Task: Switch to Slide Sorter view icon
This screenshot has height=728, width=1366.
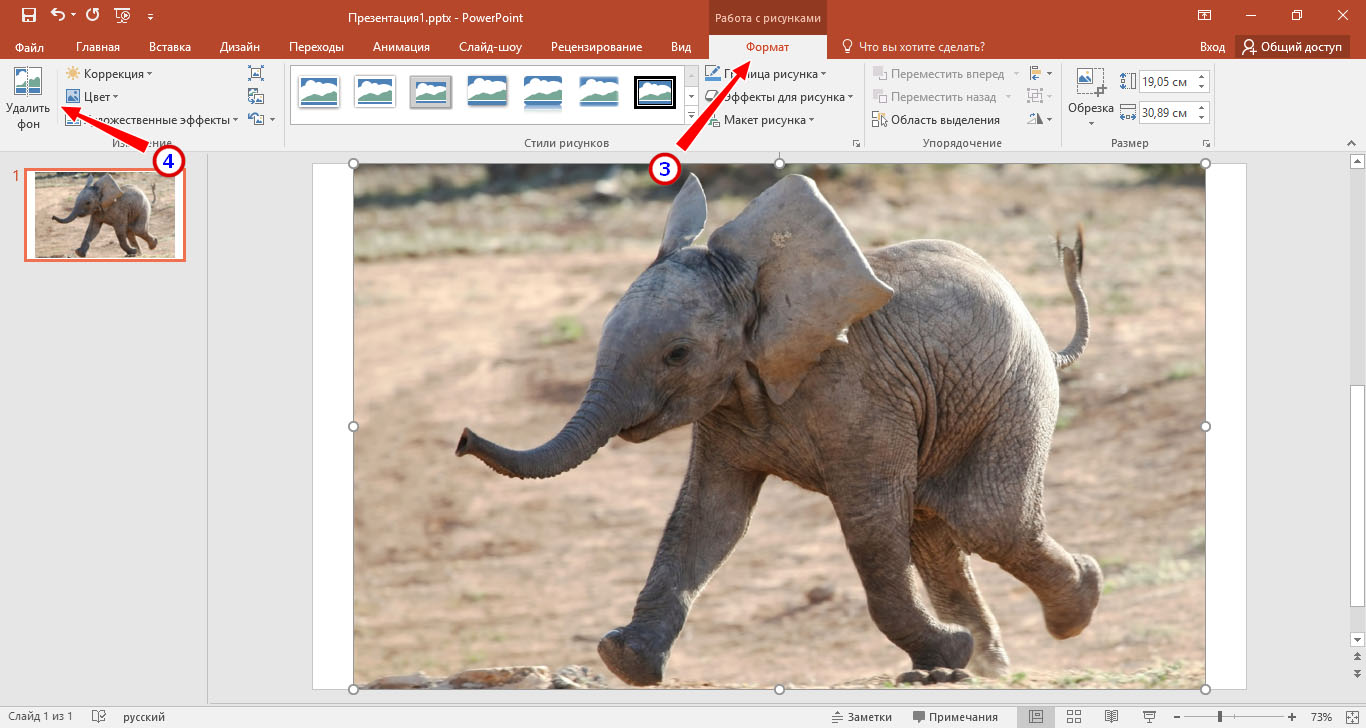Action: pyautogui.click(x=1073, y=717)
